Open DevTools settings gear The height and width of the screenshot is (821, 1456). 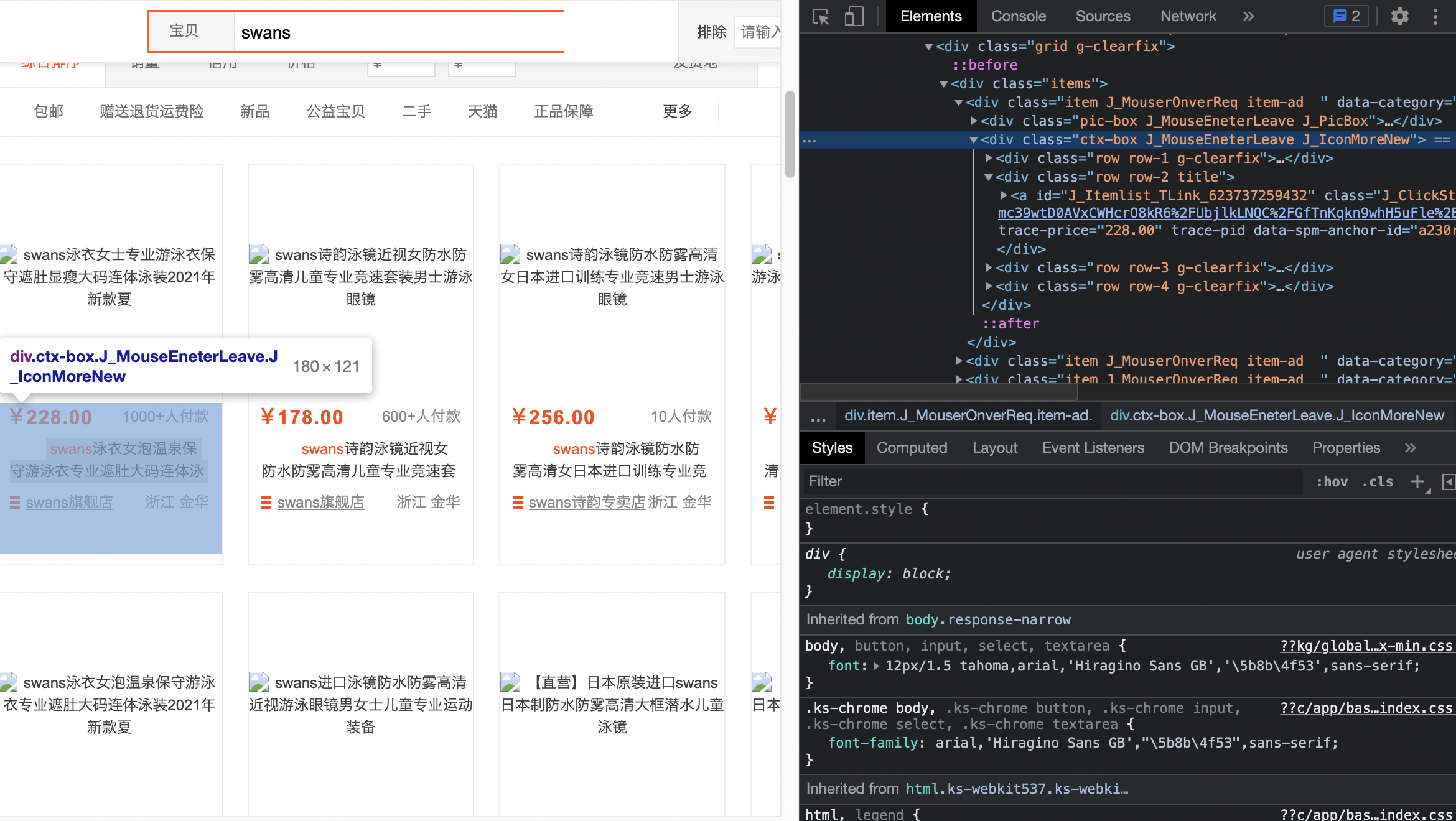click(x=1400, y=16)
